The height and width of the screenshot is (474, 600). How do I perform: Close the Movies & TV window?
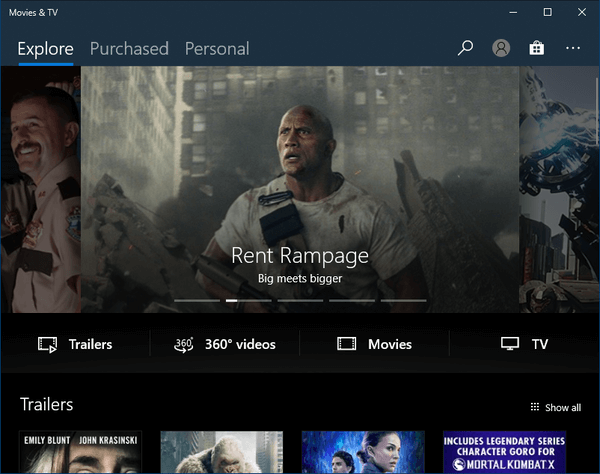(x=582, y=12)
